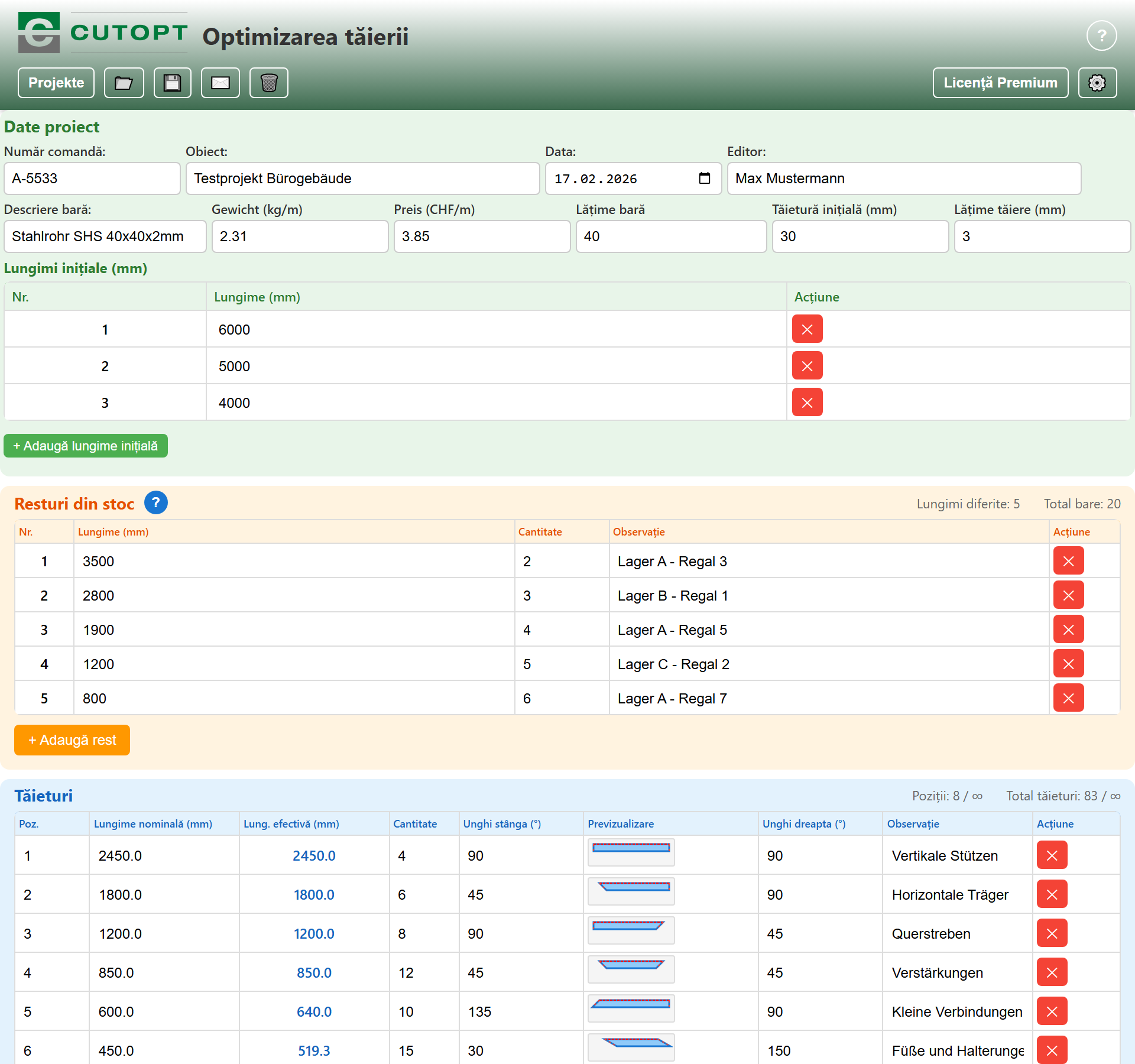This screenshot has width=1135, height=1064.
Task: Select the remnant length cell 3500
Action: [294, 561]
